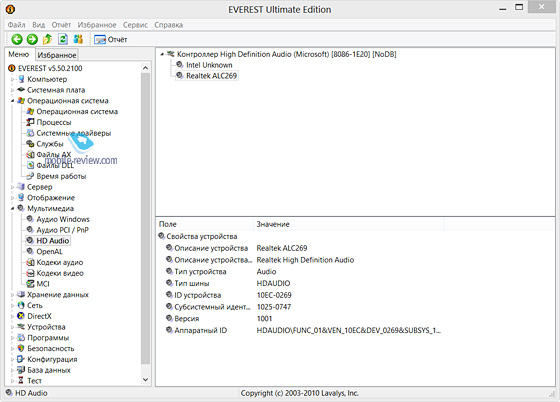
Task: Open the Вид menu
Action: (x=39, y=25)
